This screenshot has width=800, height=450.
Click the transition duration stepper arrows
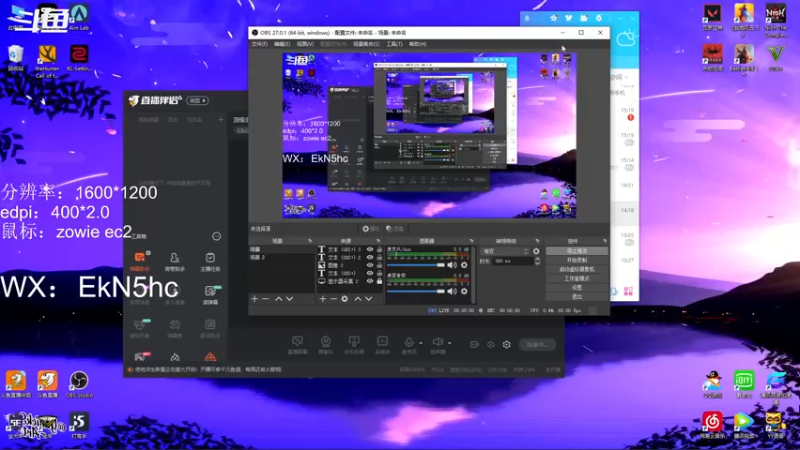[x=537, y=261]
